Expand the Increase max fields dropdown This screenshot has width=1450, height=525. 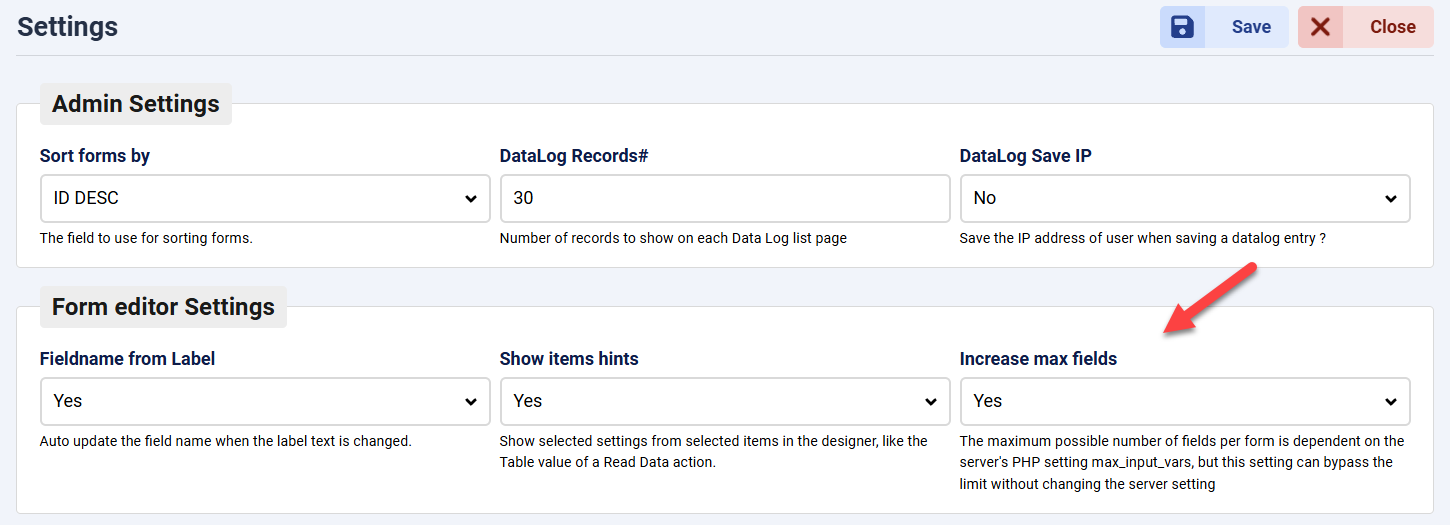click(x=1184, y=401)
